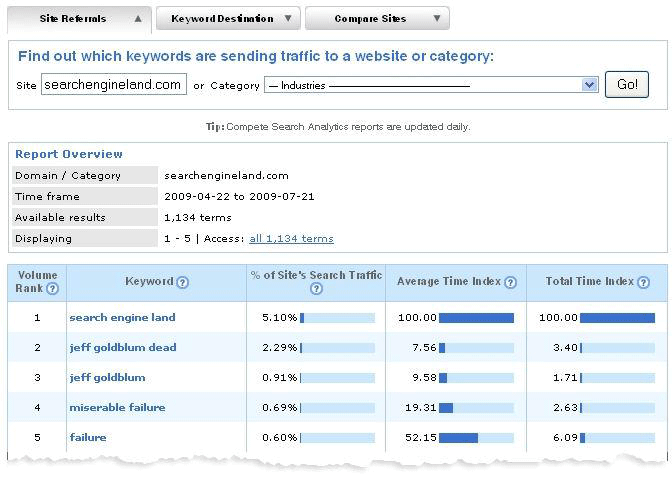Click % of Site's Search Traffic header
Screen dimensions: 672x479
(316, 275)
